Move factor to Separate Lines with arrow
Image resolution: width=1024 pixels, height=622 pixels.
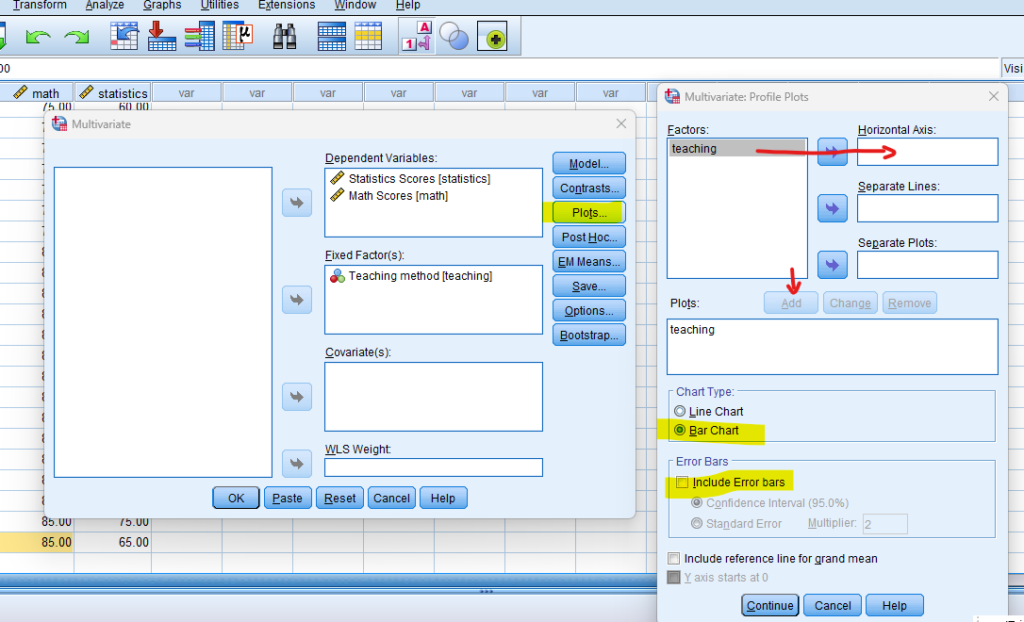[x=832, y=208]
